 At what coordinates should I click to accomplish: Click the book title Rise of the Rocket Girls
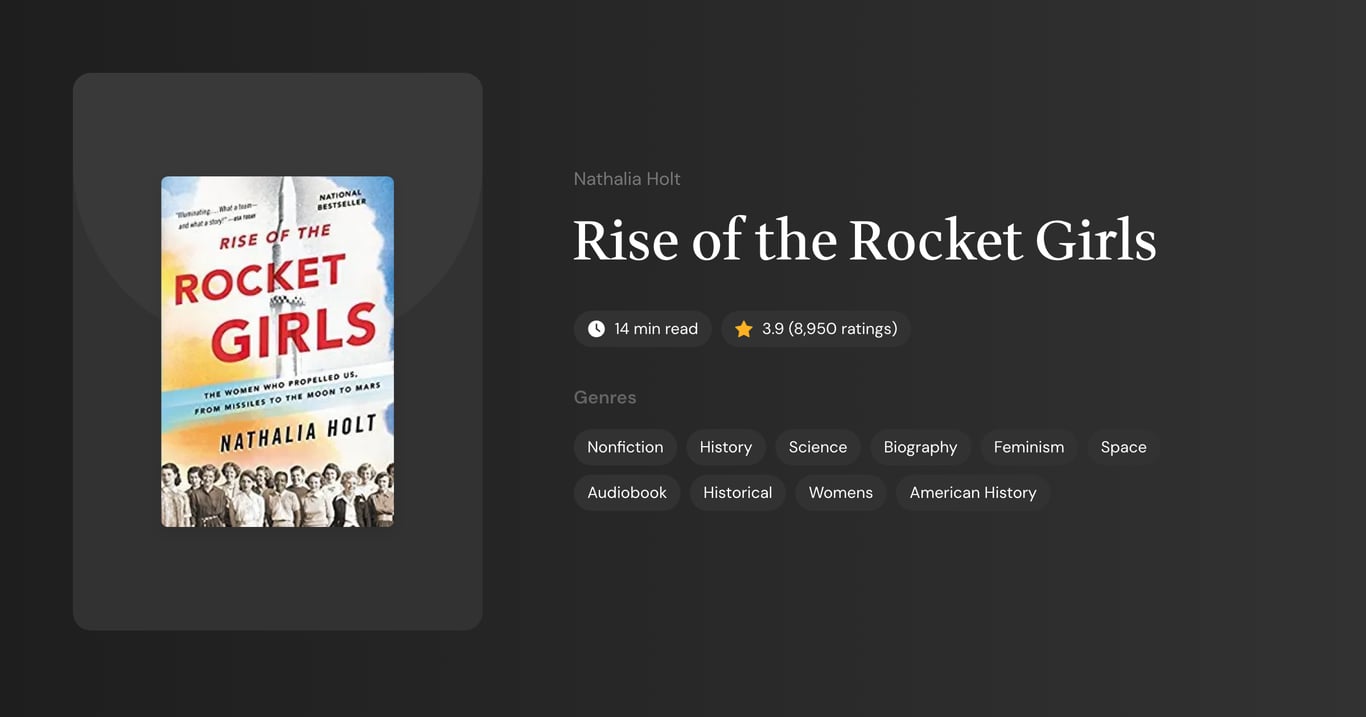coord(864,240)
